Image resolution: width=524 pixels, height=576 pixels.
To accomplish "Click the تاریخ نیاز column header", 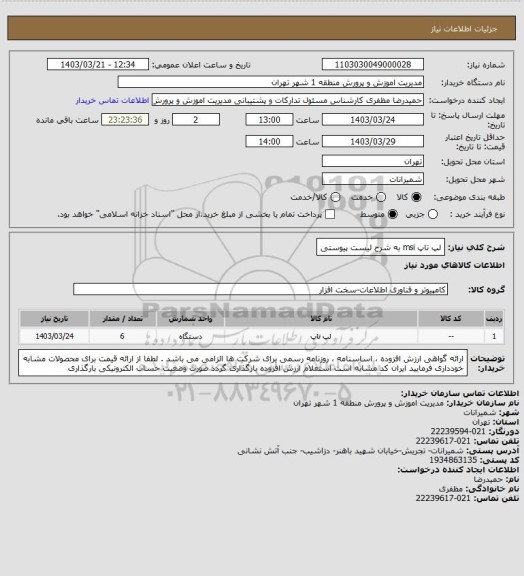I will [54, 319].
